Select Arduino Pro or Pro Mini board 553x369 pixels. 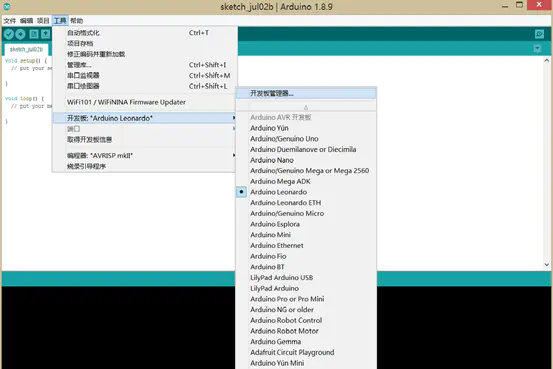pos(306,299)
